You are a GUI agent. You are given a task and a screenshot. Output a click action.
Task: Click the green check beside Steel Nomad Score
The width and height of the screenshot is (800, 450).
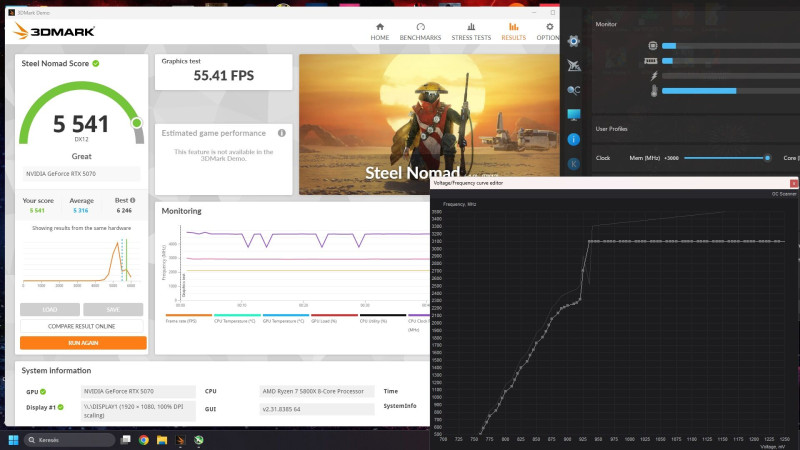click(96, 63)
